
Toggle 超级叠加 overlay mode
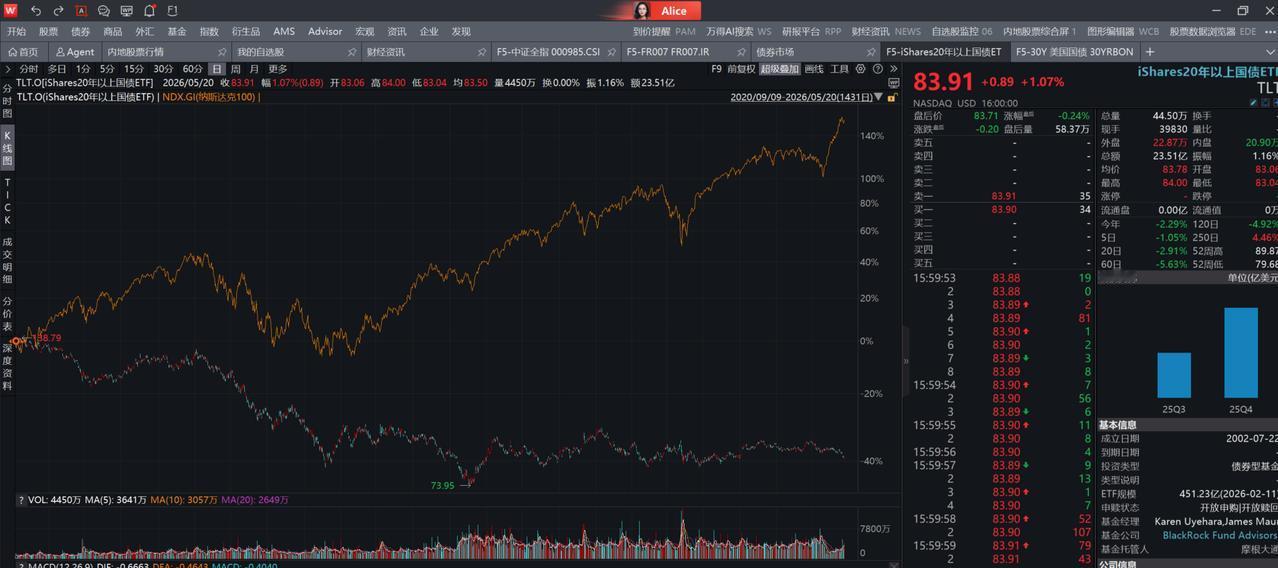click(780, 69)
